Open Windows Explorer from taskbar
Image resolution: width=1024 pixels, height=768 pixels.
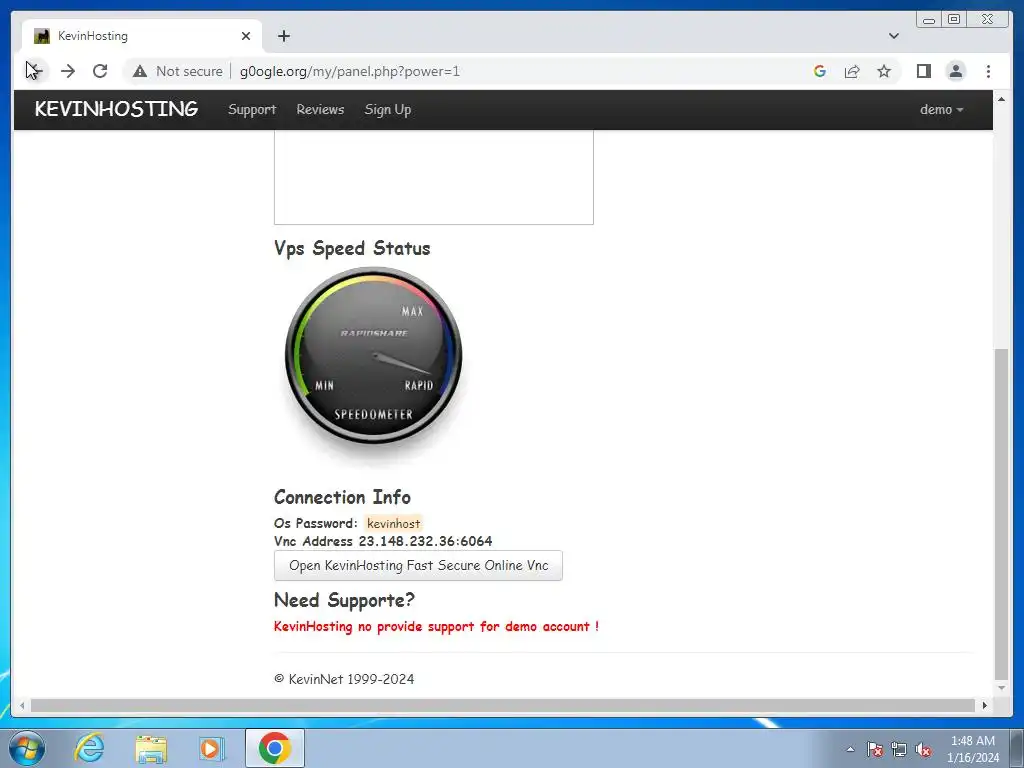(x=151, y=748)
